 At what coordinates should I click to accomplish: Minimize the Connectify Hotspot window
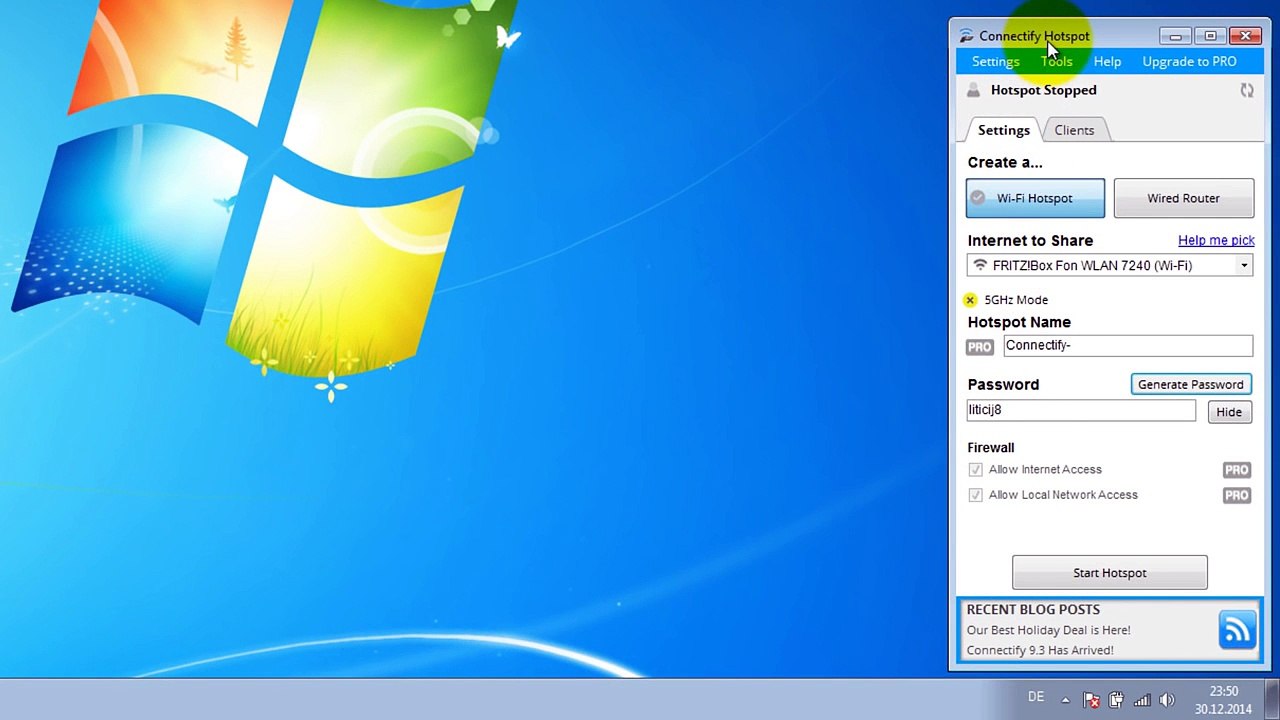point(1175,36)
